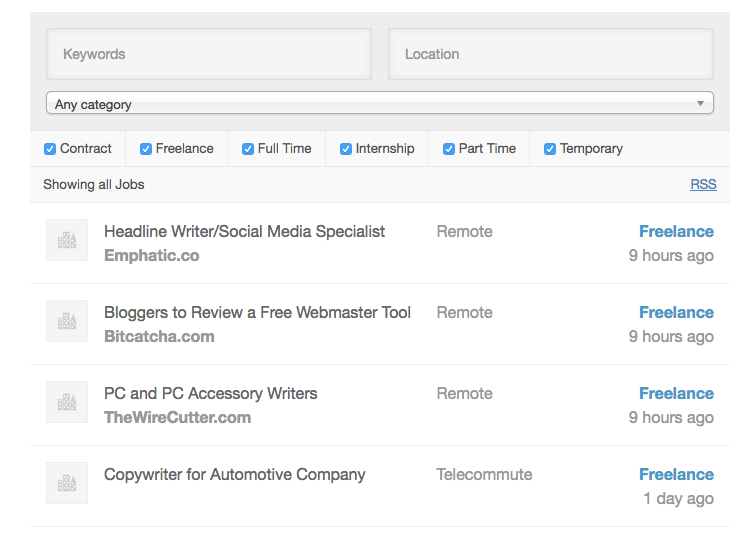Click the TheWireCutter.com company logo placeholder icon
This screenshot has height=533, width=743.
(67, 402)
